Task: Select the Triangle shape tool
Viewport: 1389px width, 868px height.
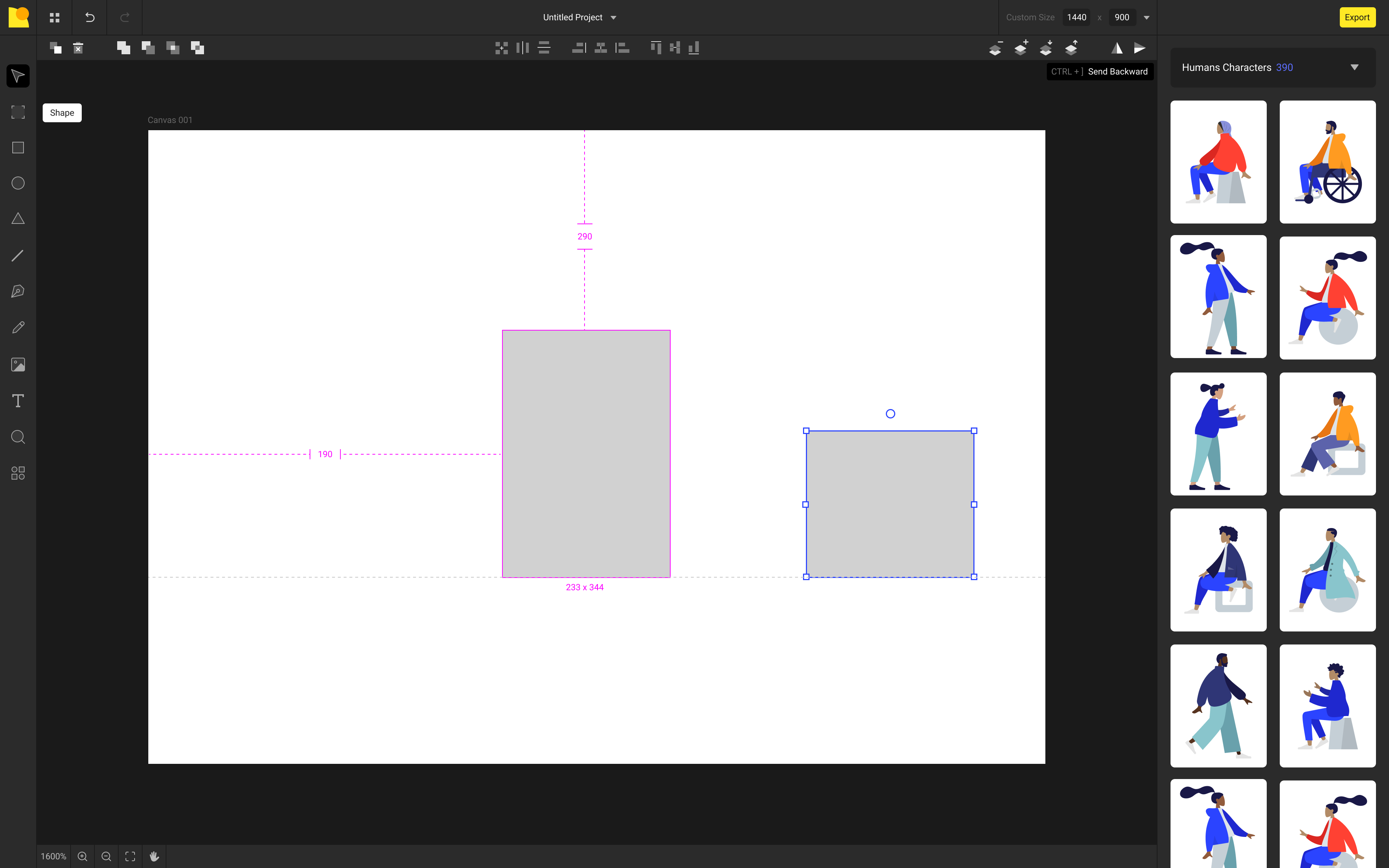Action: click(x=18, y=219)
